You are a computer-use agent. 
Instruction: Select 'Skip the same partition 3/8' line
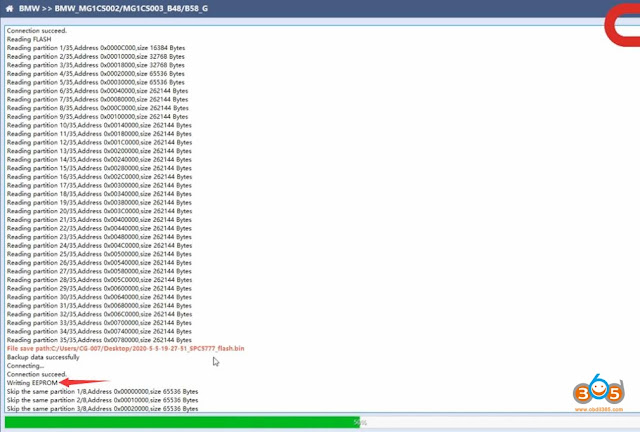click(x=102, y=408)
